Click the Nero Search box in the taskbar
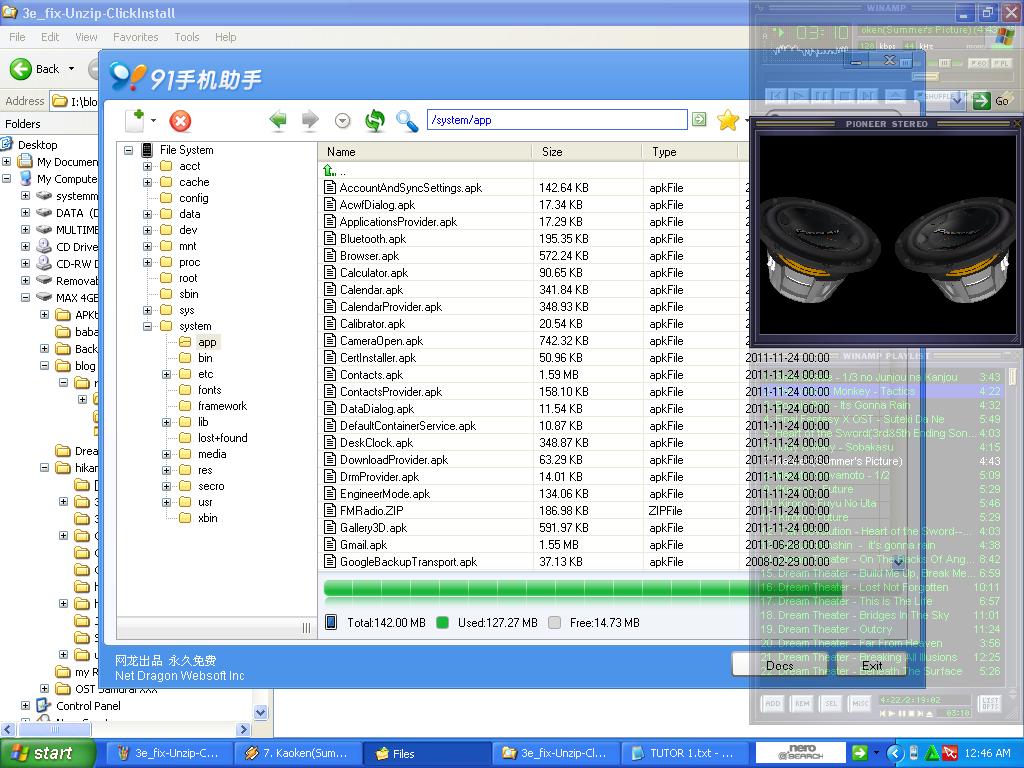1024x768 pixels. pyautogui.click(x=801, y=752)
